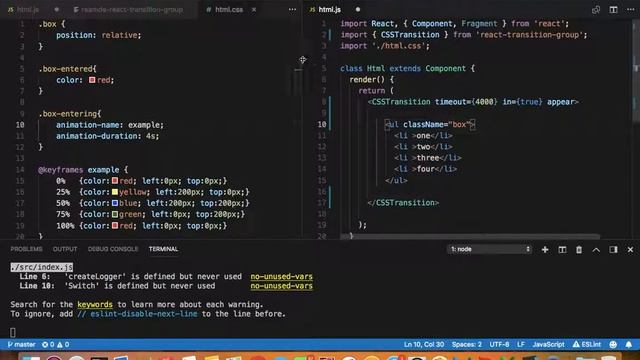Click the ./src/index.js path in terminal
Image resolution: width=640 pixels, height=360 pixels.
[x=42, y=267]
